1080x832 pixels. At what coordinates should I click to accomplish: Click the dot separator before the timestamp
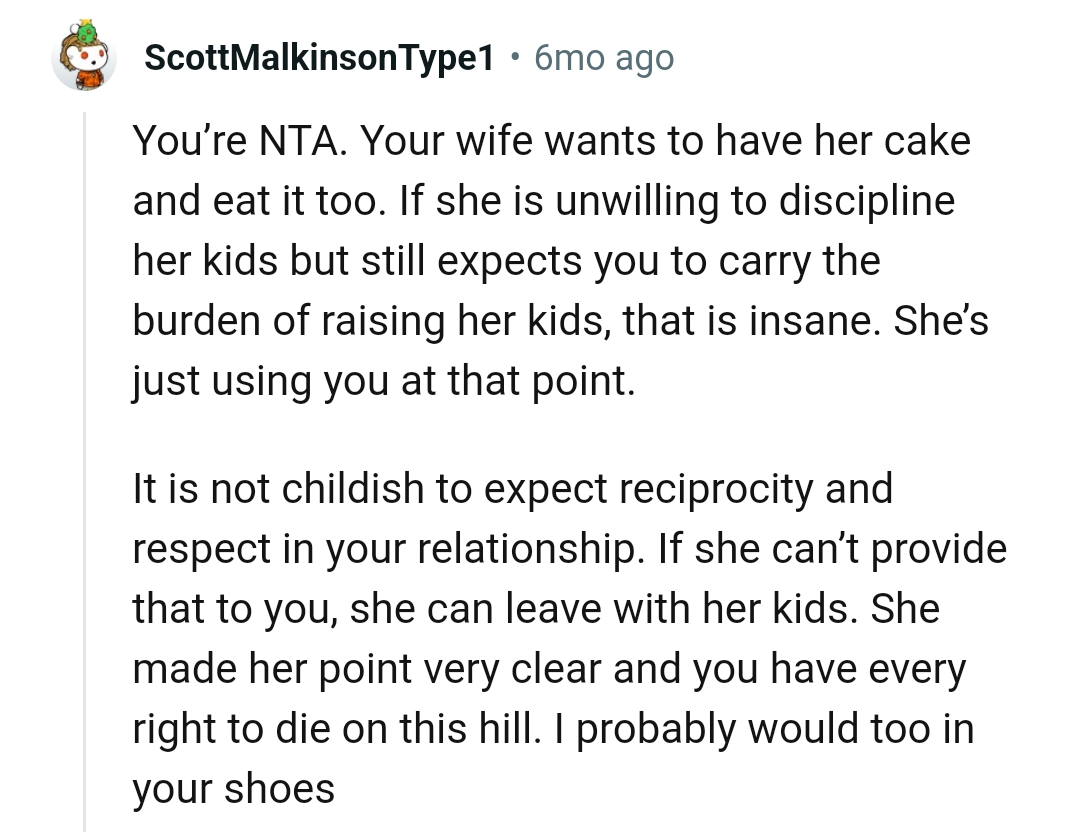point(514,59)
